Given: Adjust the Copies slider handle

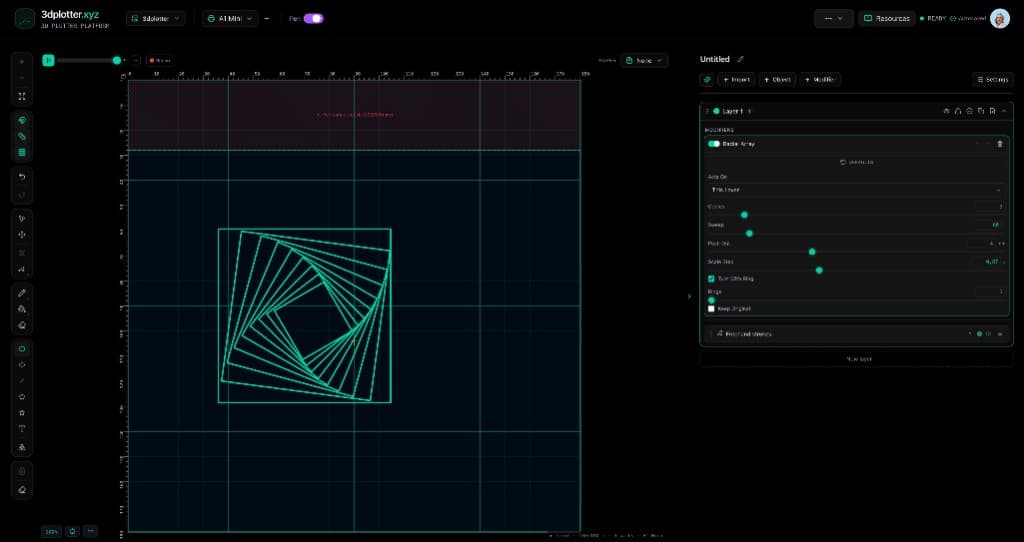Looking at the screenshot, I should (x=744, y=215).
